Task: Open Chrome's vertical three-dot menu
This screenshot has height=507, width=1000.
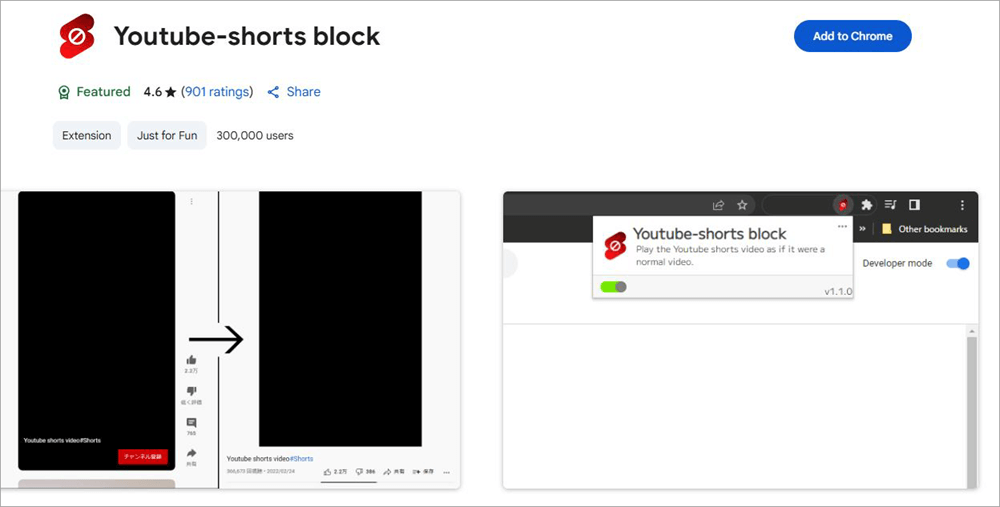Action: 962,205
